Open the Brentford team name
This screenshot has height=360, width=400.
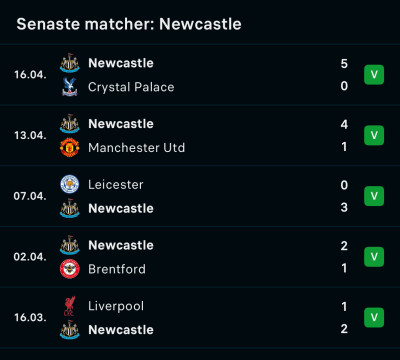117,269
